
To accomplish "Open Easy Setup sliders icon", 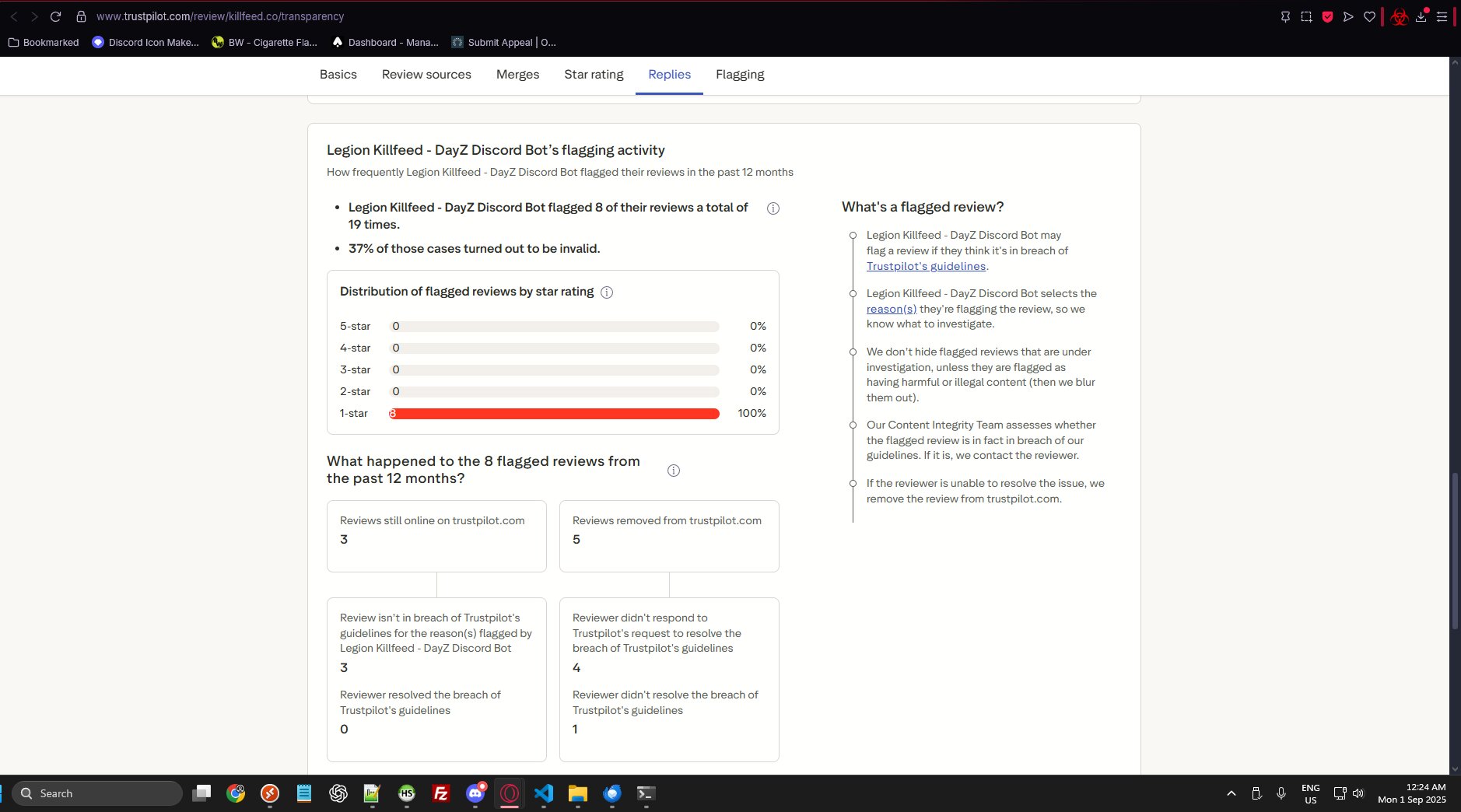I will coord(1442,16).
